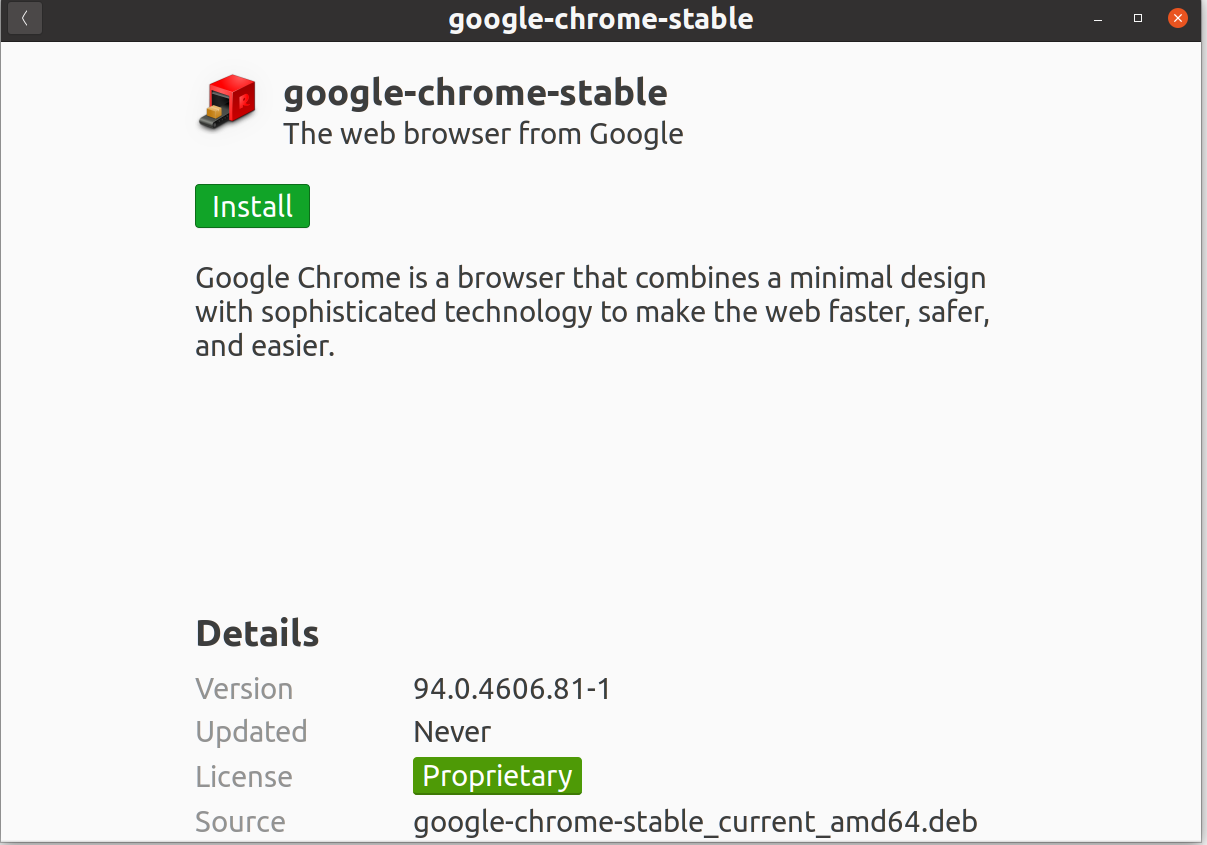1207x845 pixels.
Task: Click the License label
Action: click(x=244, y=777)
